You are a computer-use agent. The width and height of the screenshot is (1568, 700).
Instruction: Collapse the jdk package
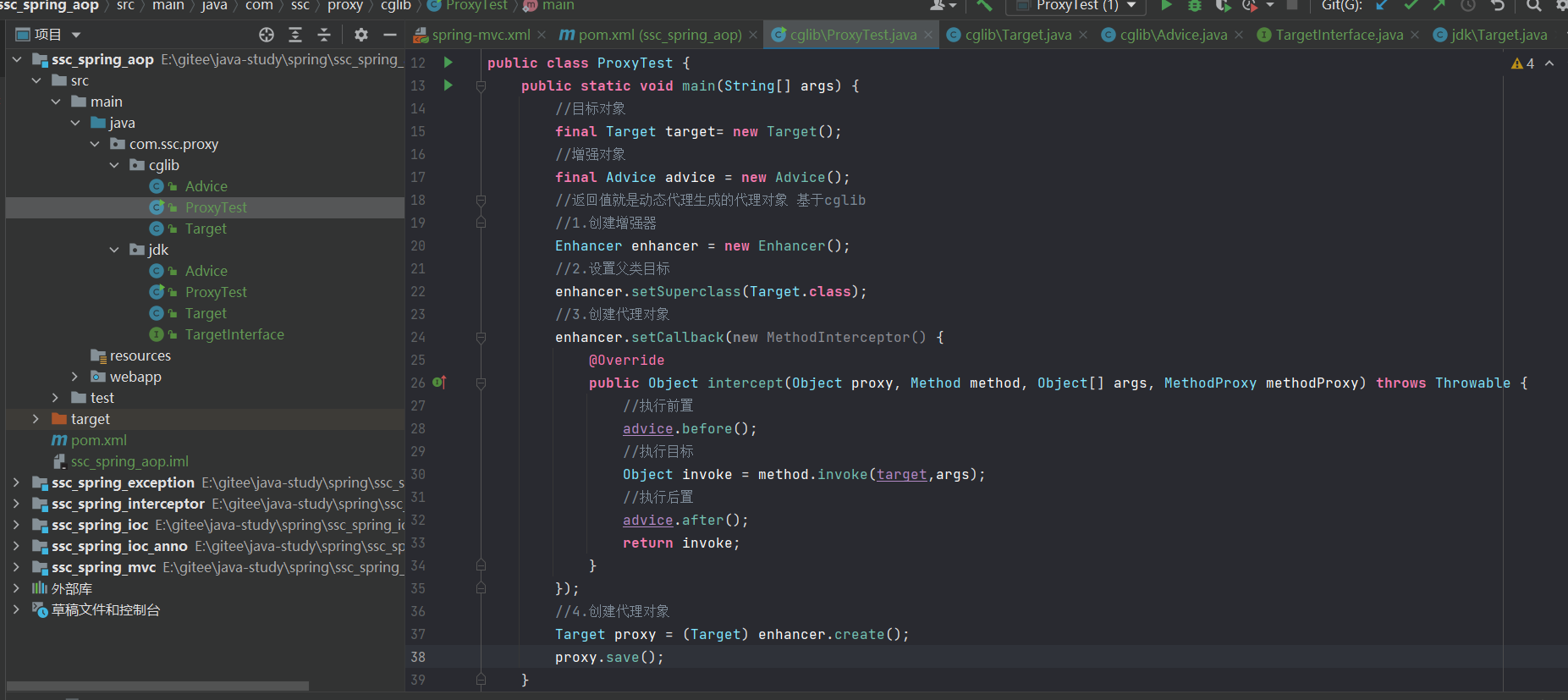pyautogui.click(x=114, y=250)
